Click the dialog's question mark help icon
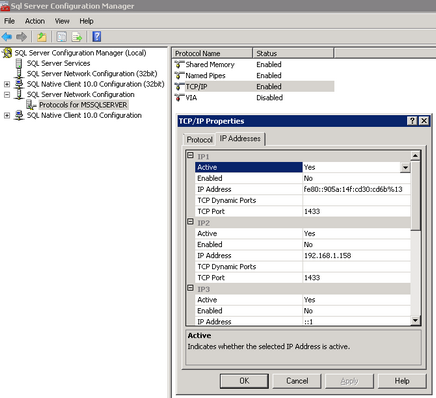This screenshot has width=436, height=398. (412, 121)
